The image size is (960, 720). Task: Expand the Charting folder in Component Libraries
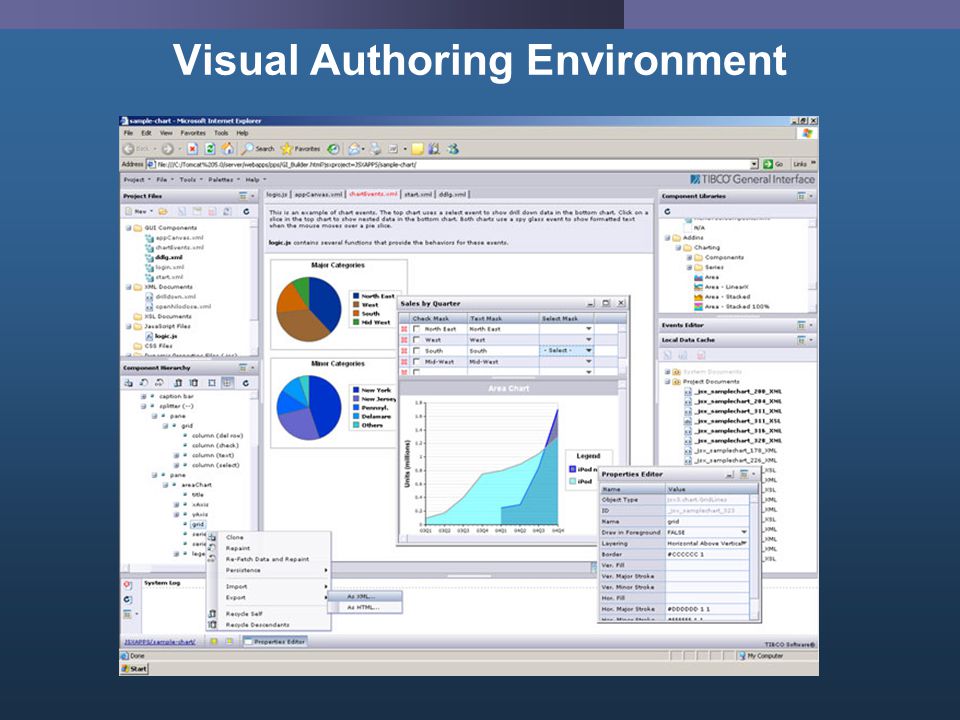pyautogui.click(x=678, y=248)
